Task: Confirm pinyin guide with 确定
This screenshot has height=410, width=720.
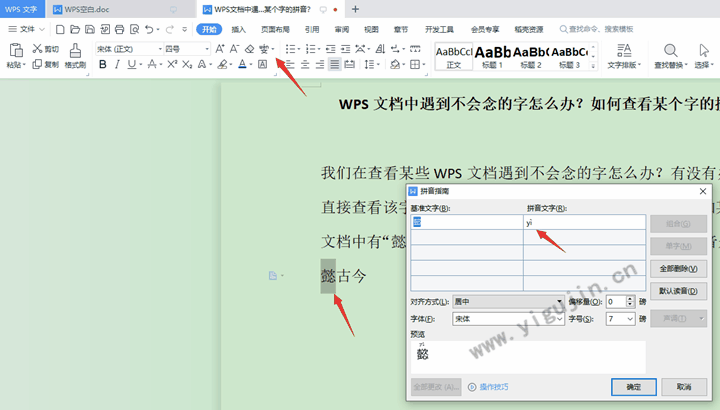Action: point(634,387)
